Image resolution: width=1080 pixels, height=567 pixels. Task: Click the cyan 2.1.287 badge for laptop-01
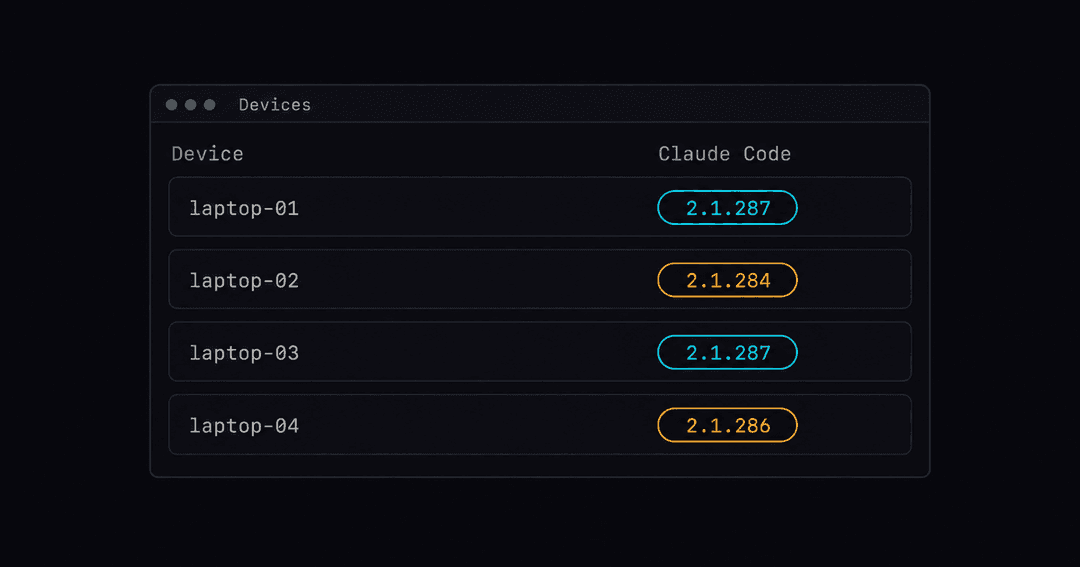727,207
